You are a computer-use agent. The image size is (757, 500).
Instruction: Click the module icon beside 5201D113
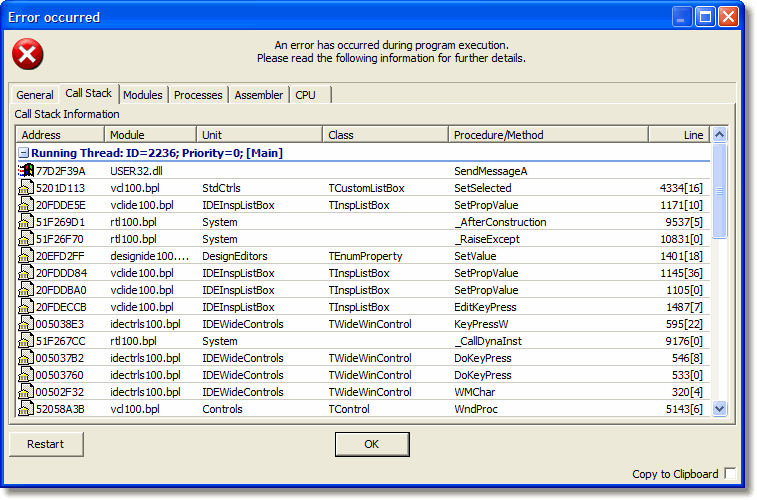26,188
